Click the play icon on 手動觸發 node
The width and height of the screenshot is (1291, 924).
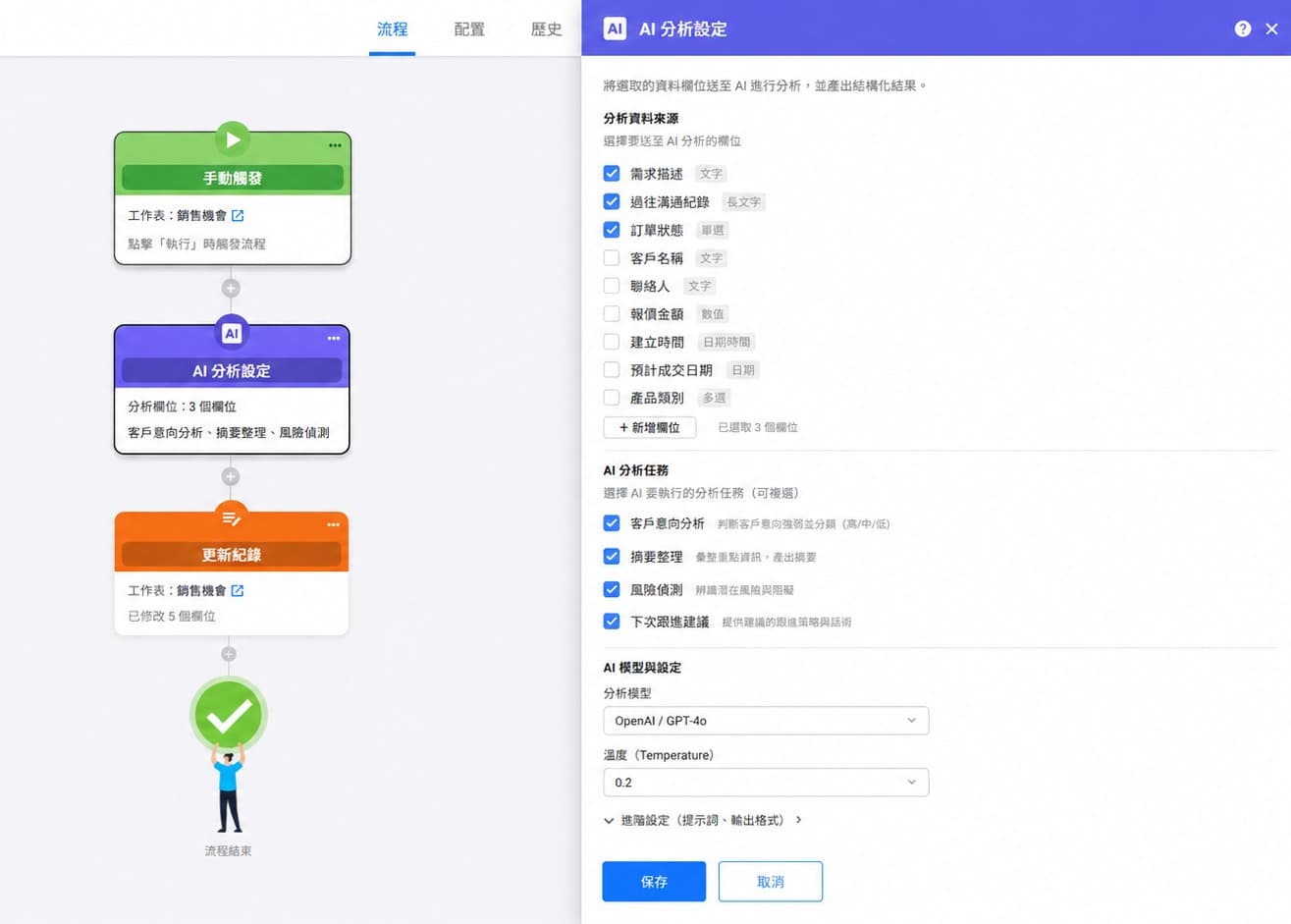[233, 139]
